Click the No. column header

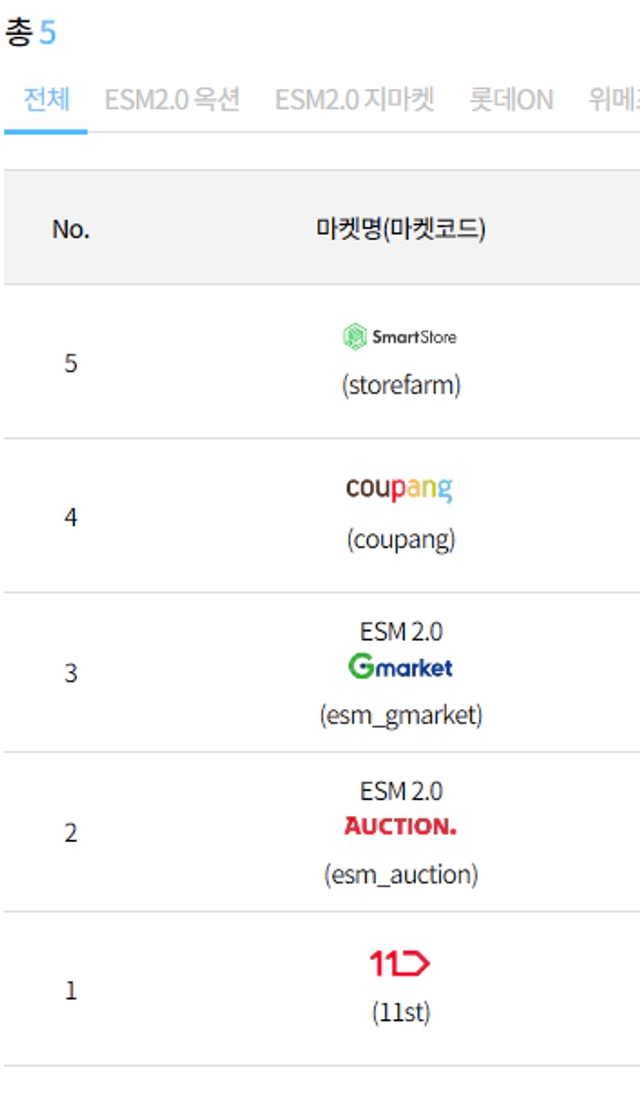(x=70, y=229)
